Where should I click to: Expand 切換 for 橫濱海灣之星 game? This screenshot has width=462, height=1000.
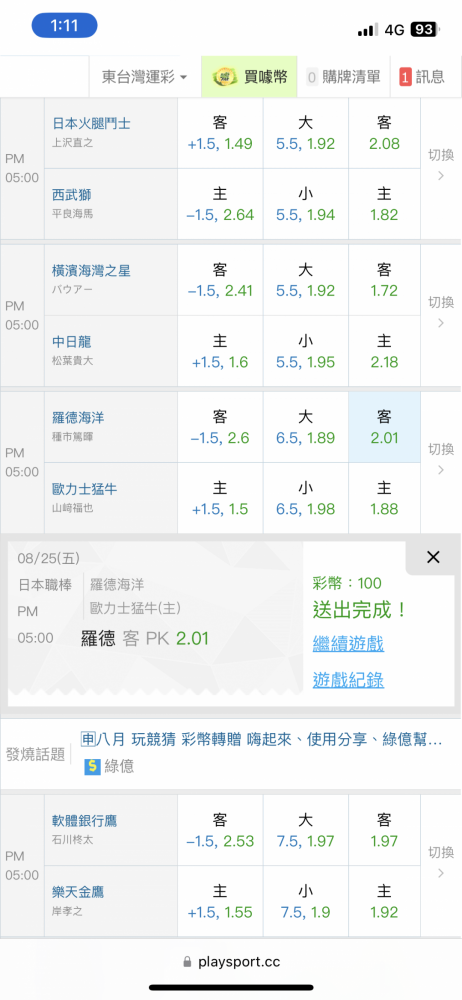441,312
